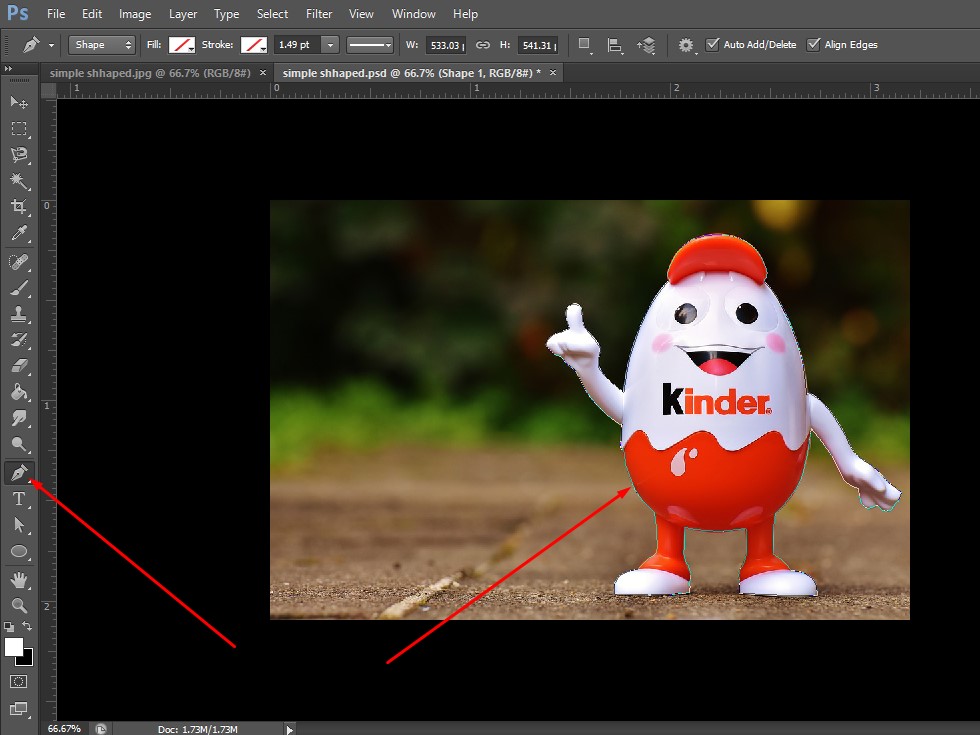980x735 pixels.
Task: Select the Brush tool
Action: (19, 288)
